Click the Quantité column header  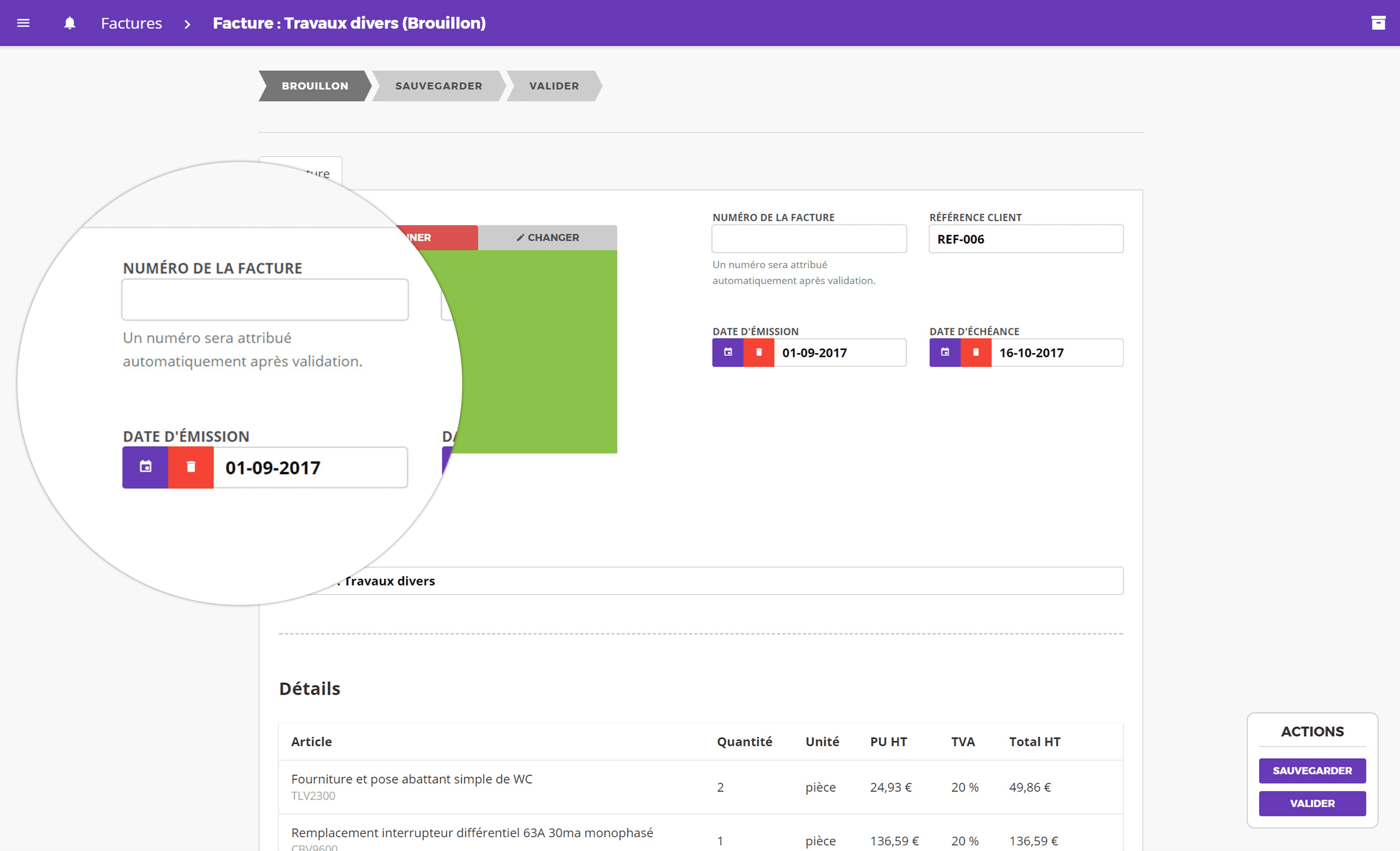point(744,741)
